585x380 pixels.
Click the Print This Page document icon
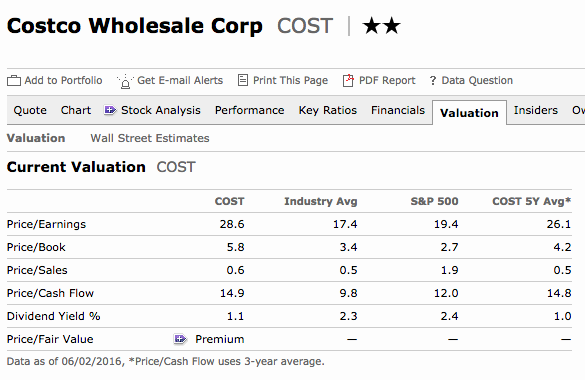(243, 80)
